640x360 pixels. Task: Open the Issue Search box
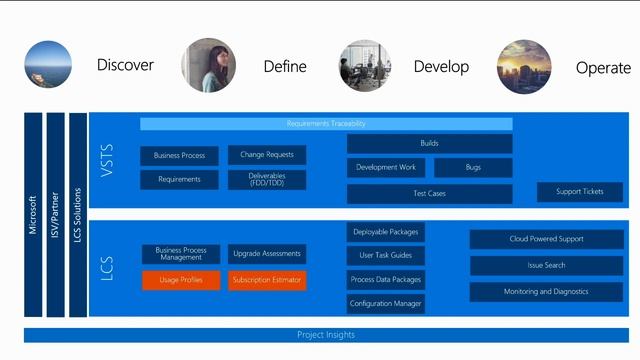click(547, 266)
